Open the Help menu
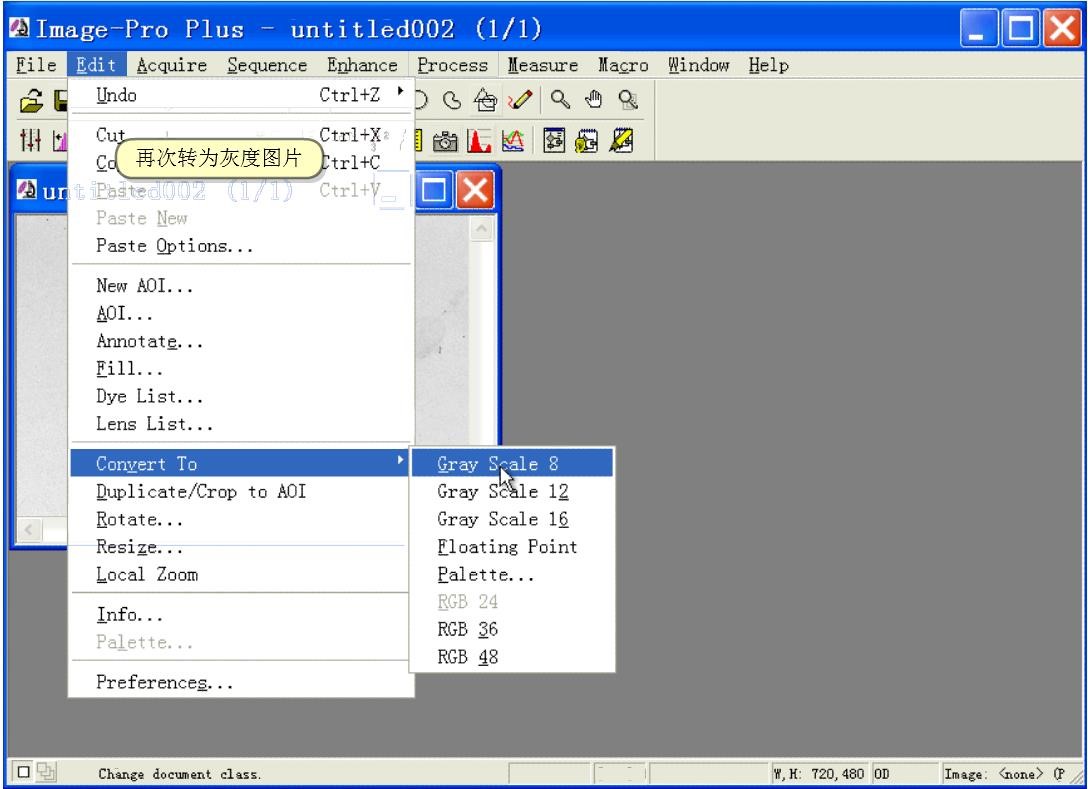This screenshot has height=789, width=1088. coord(769,65)
